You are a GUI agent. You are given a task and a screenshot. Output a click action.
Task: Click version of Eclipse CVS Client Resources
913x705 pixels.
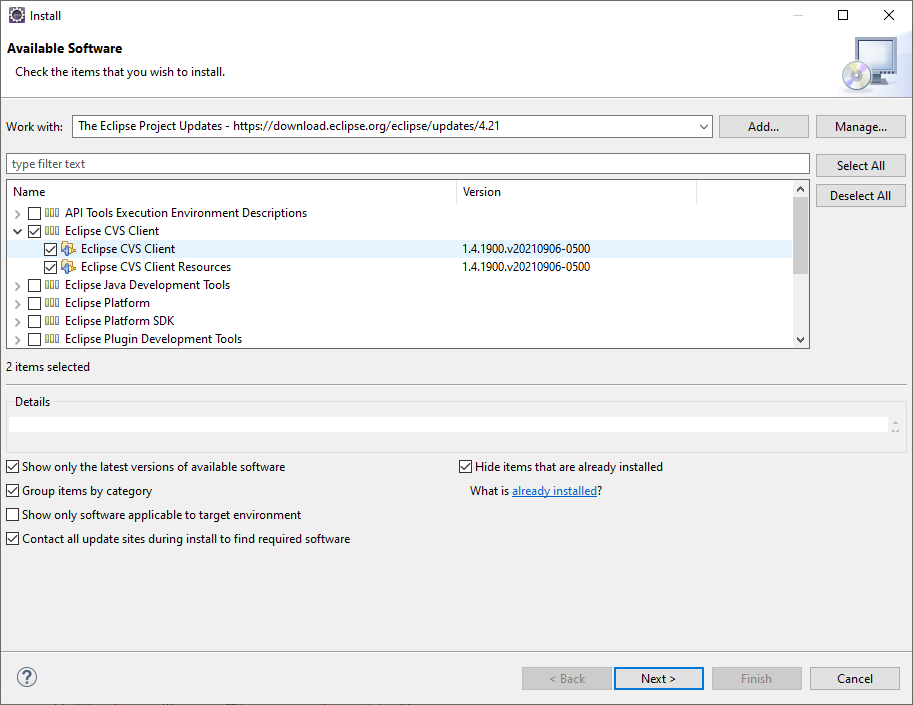point(526,267)
